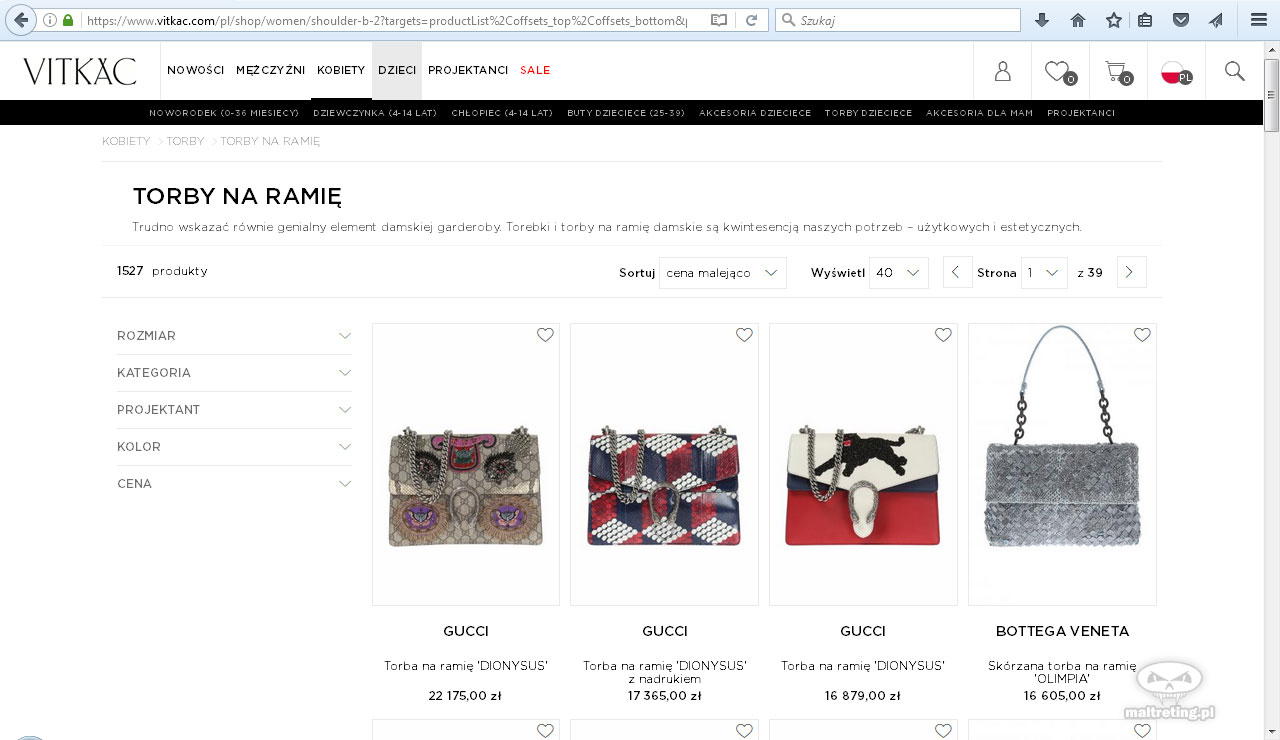
Task: Click '1527 produkty' count text
Action: coord(162,271)
